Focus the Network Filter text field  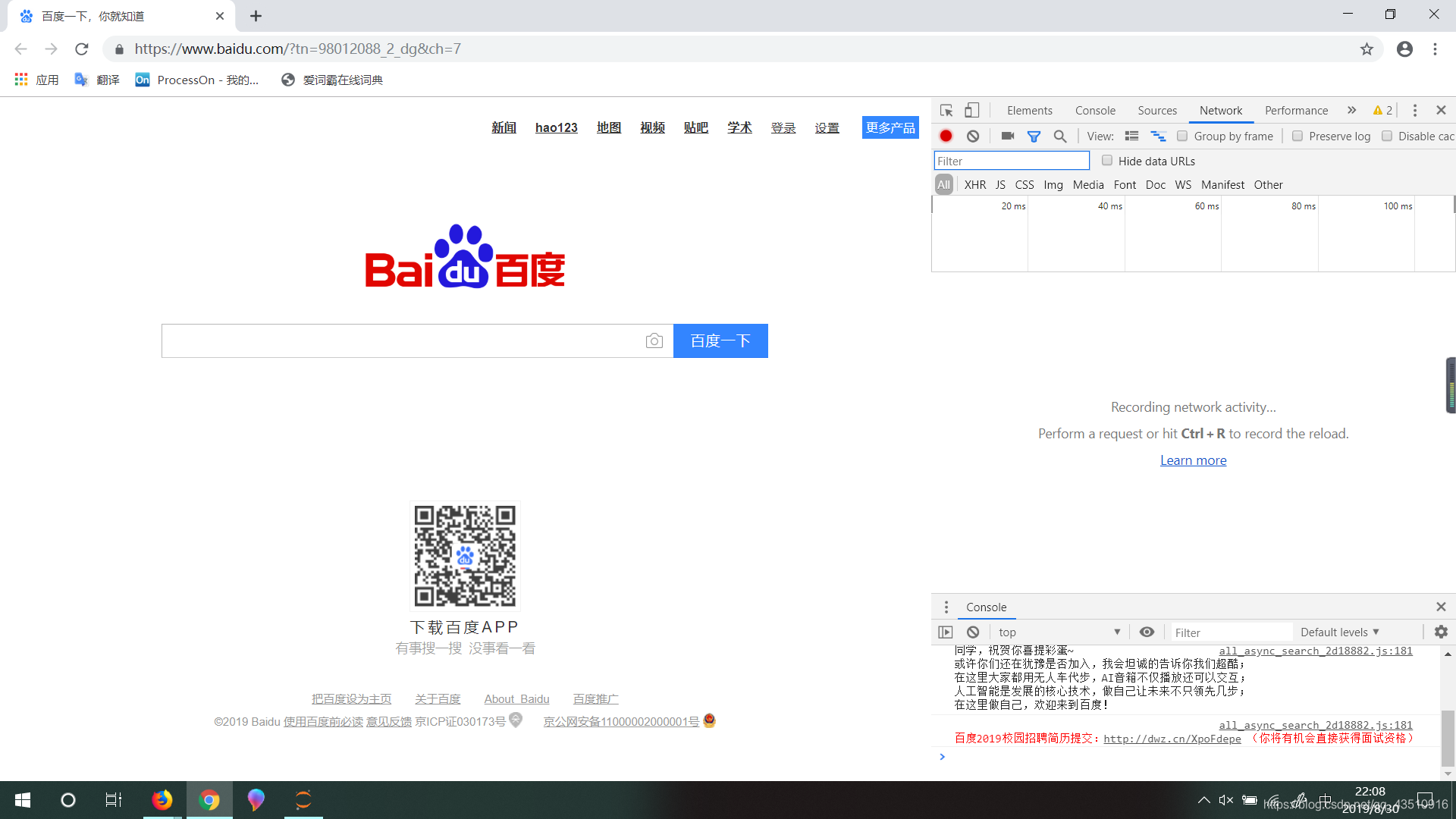pos(1012,161)
